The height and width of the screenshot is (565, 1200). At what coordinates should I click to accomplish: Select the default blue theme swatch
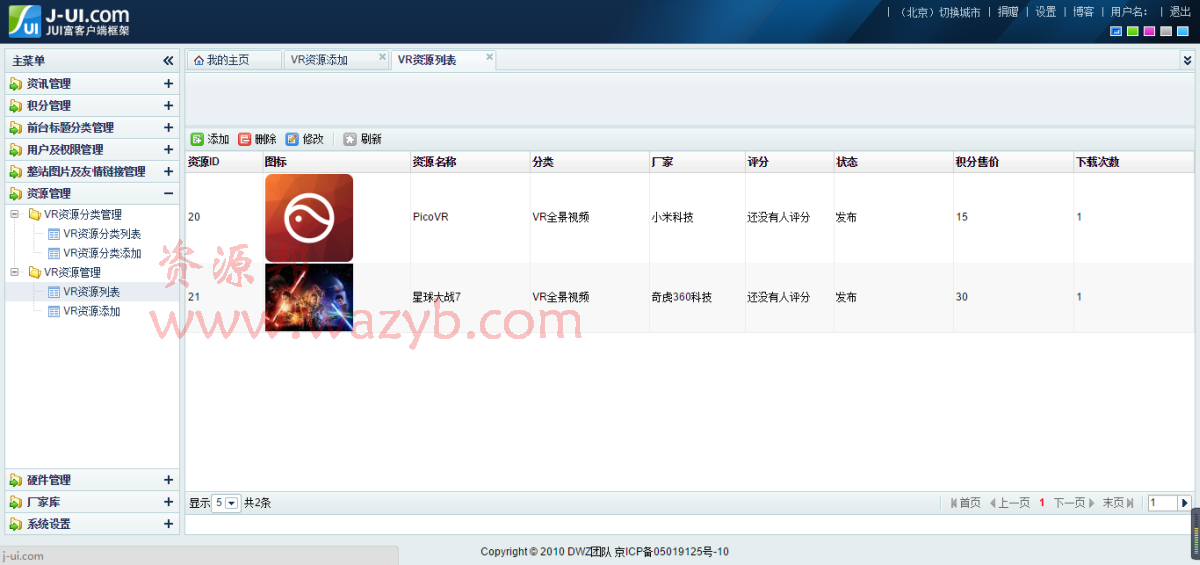(x=1116, y=31)
